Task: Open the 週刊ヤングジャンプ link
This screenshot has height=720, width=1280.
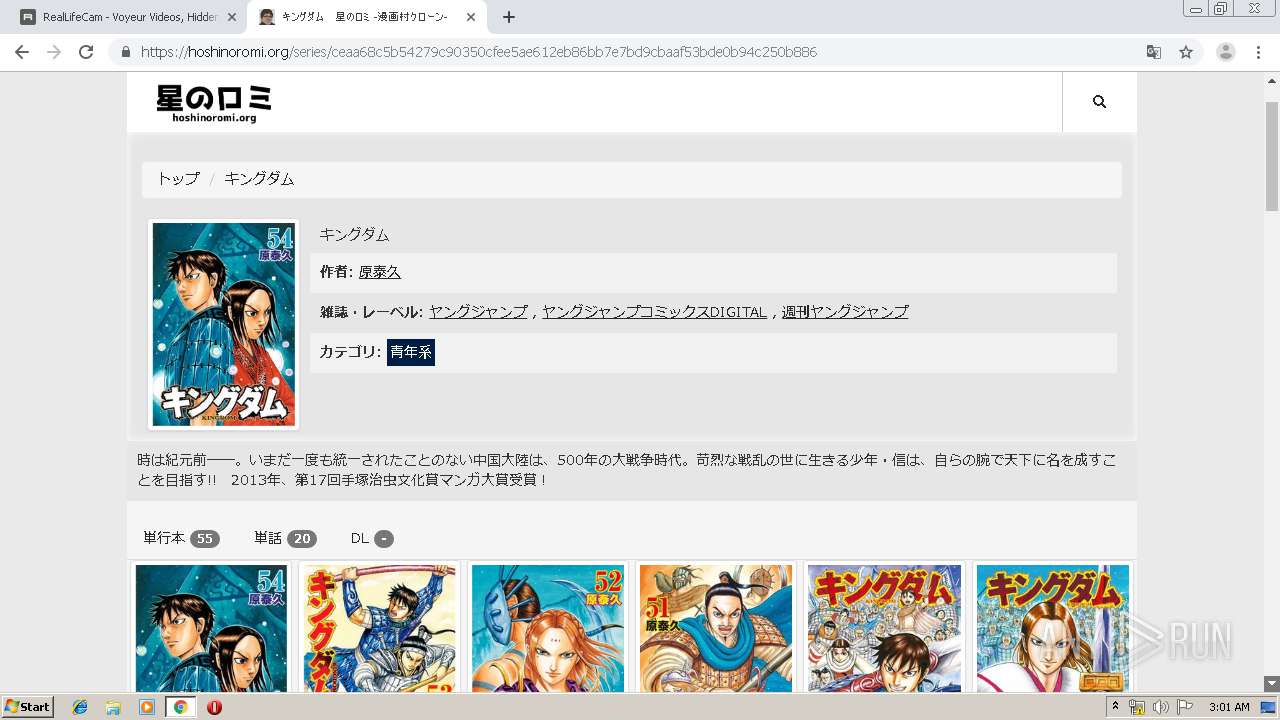Action: click(x=845, y=312)
